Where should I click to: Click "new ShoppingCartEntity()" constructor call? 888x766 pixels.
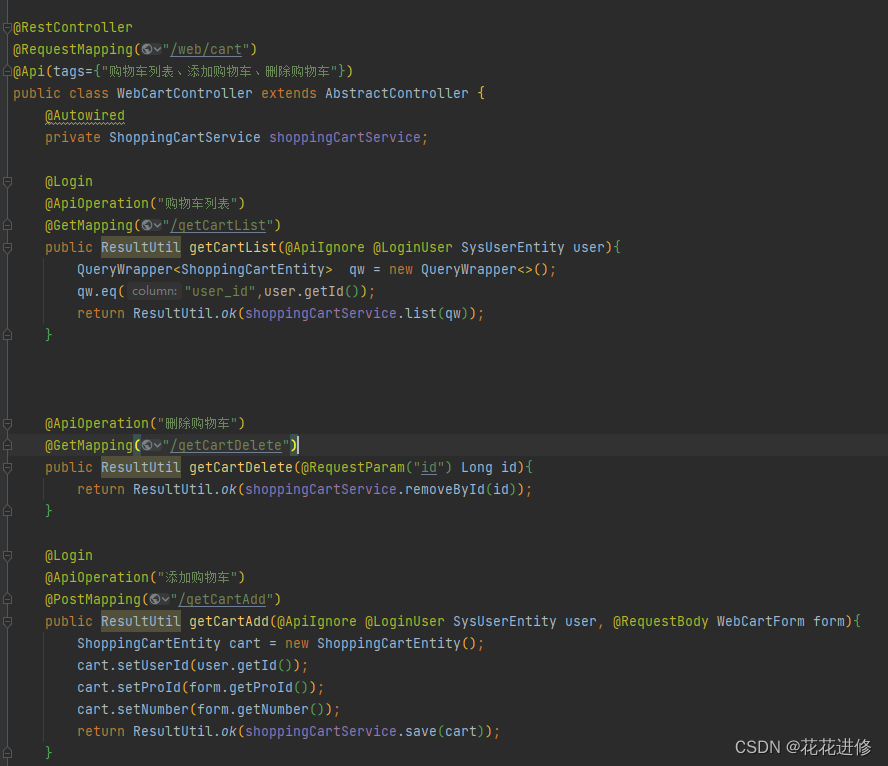382,644
